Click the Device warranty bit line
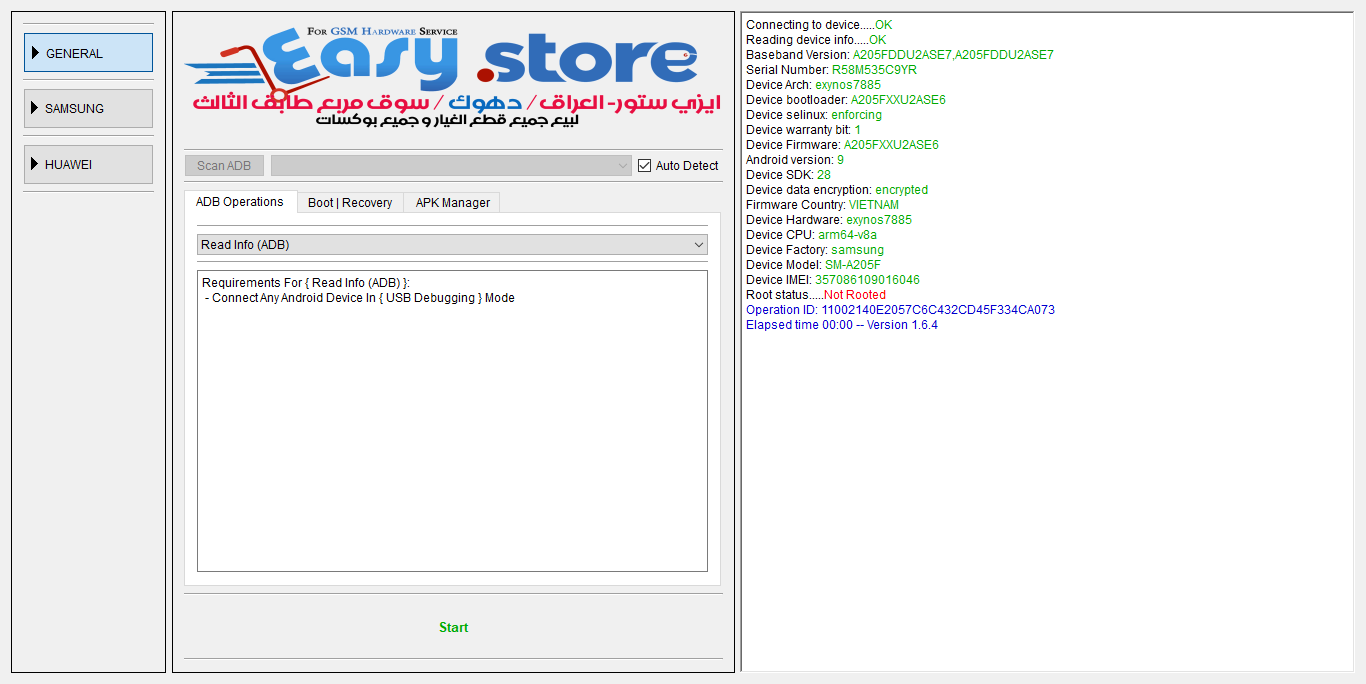The width and height of the screenshot is (1366, 684). point(803,130)
